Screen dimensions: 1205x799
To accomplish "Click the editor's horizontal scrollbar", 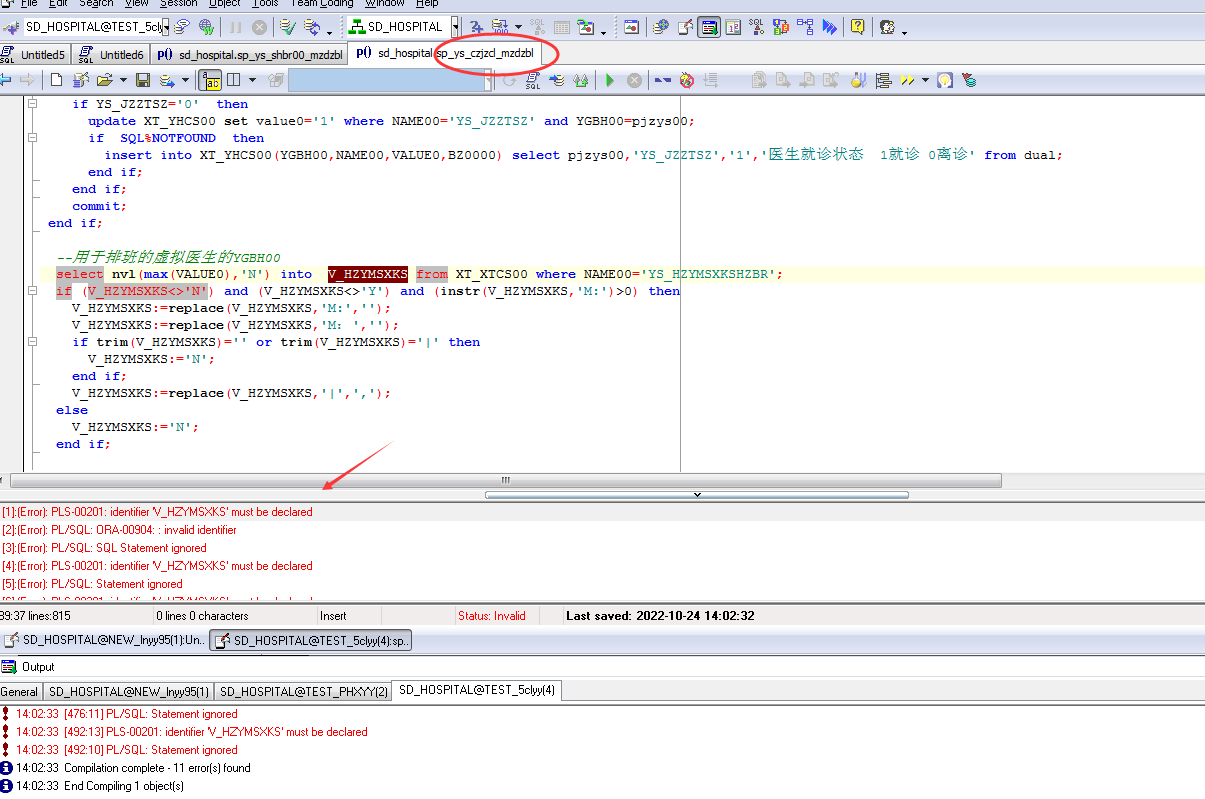I will (506, 480).
